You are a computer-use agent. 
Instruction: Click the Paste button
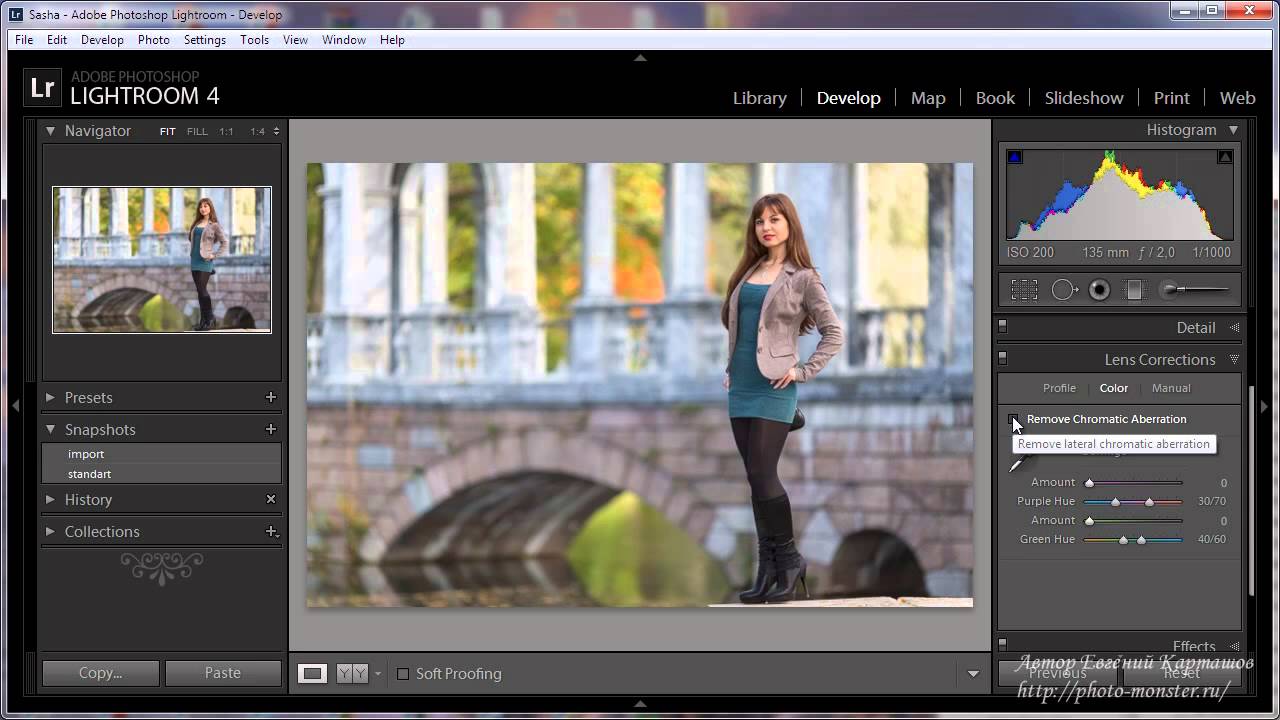222,673
